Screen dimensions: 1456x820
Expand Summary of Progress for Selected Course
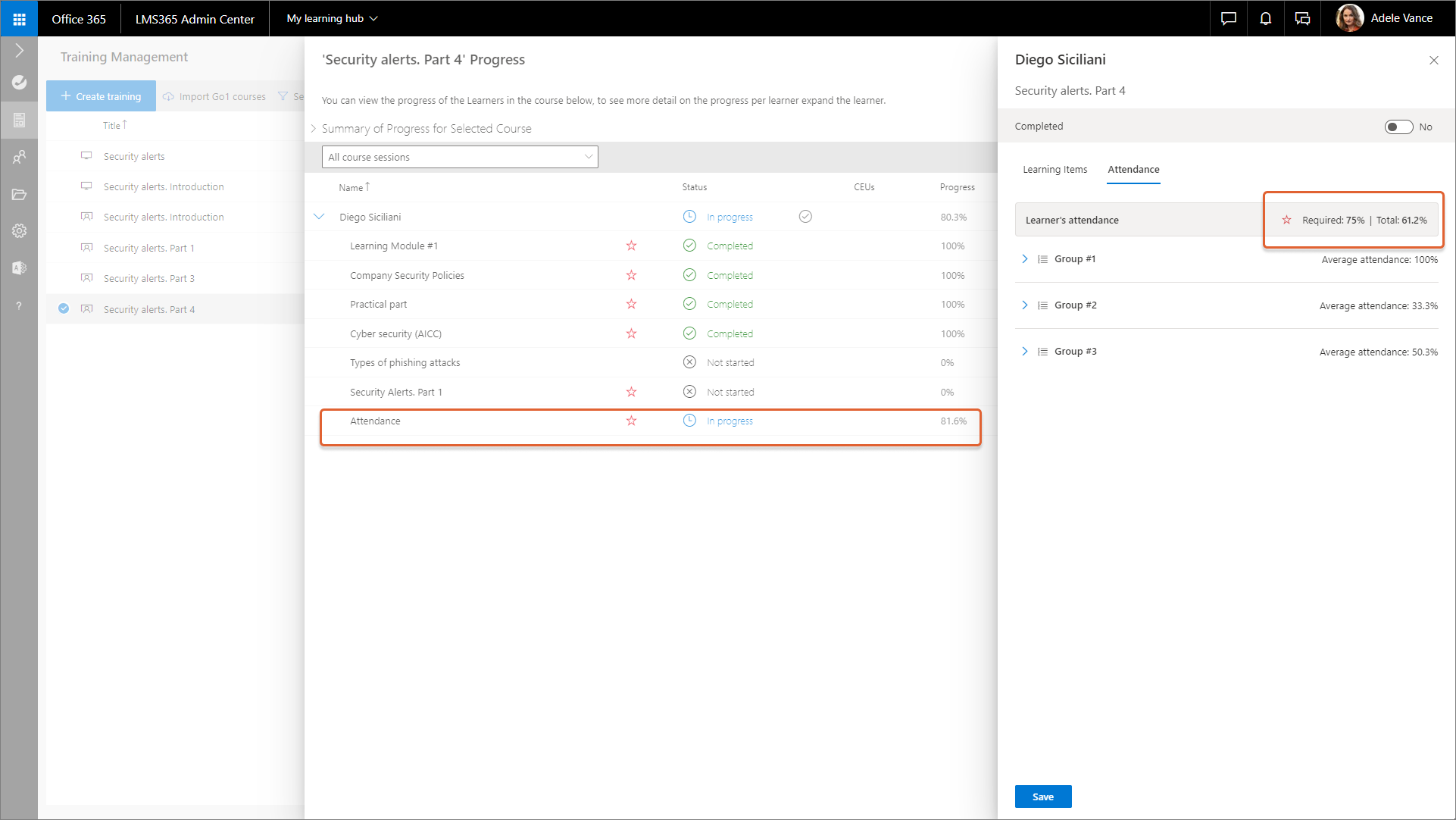314,129
